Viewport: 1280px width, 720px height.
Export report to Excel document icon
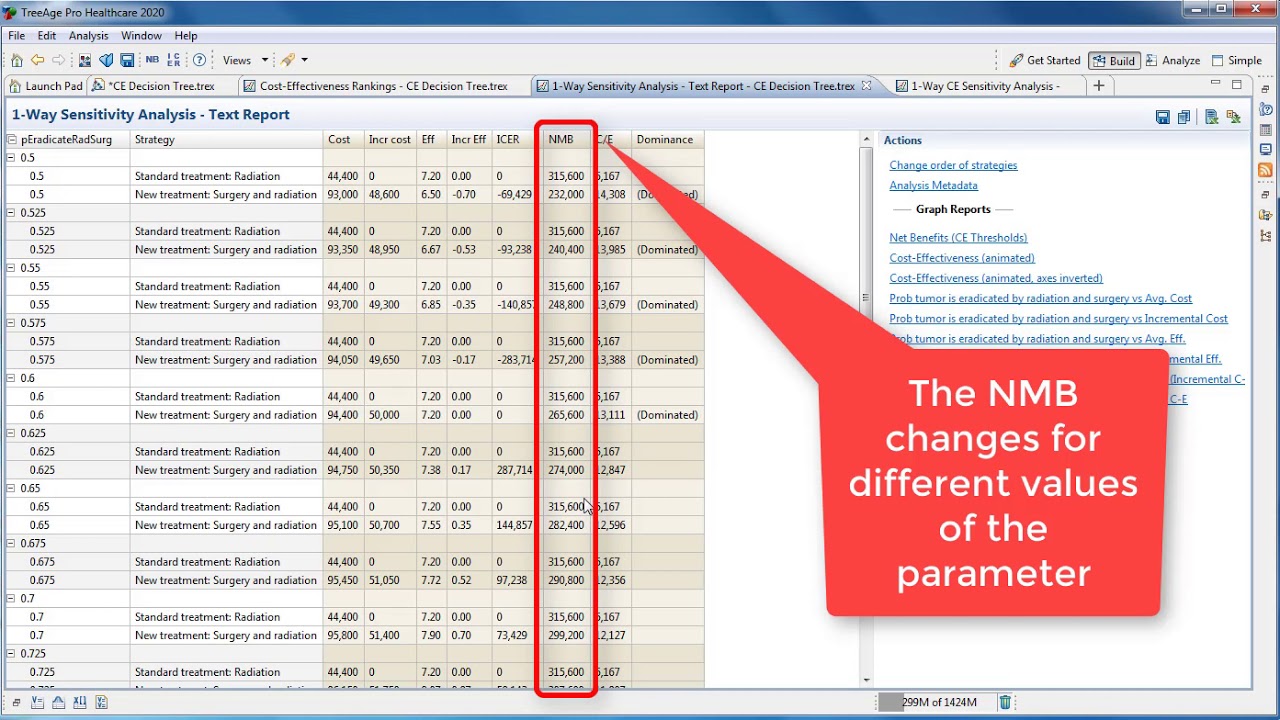(1211, 117)
